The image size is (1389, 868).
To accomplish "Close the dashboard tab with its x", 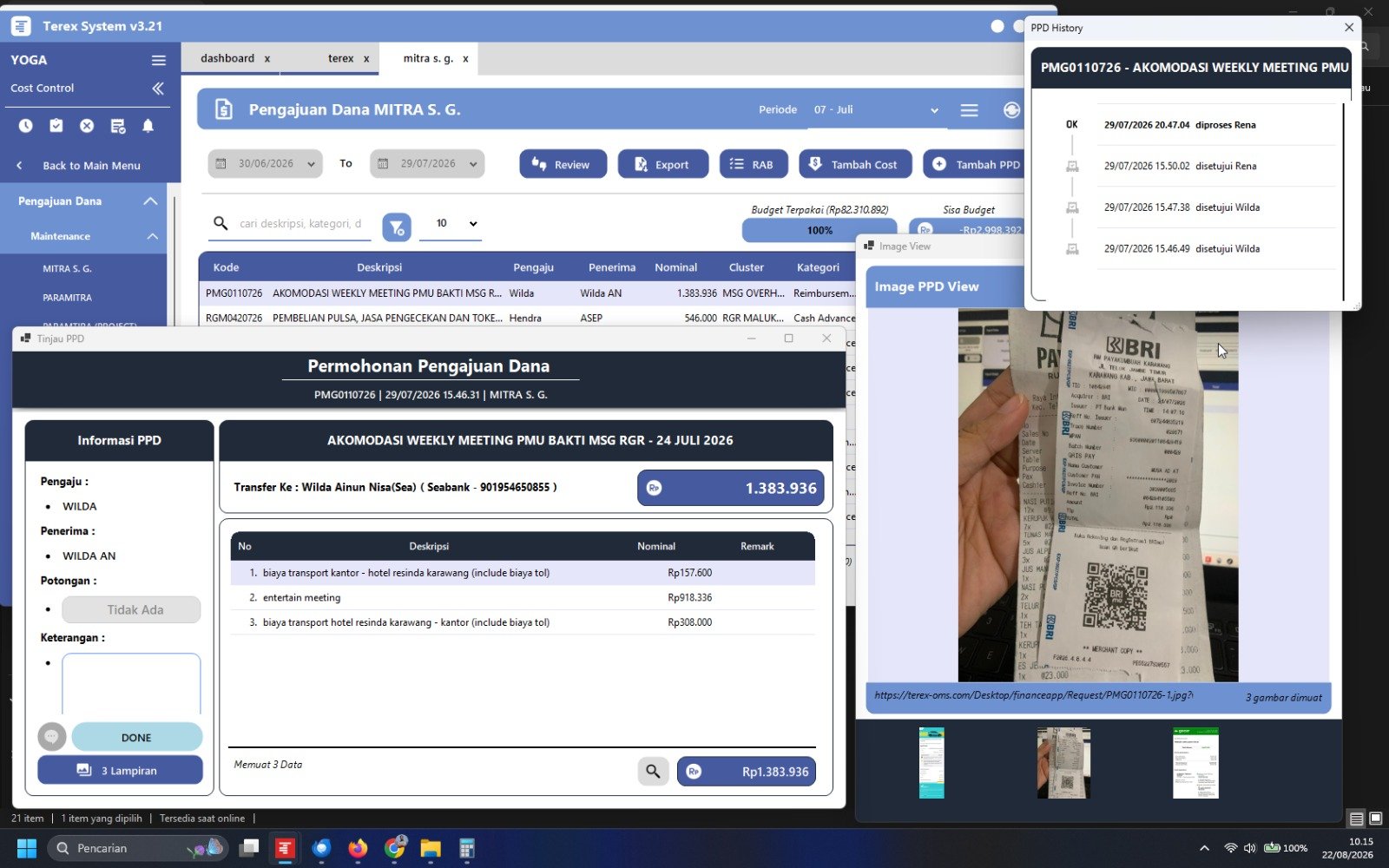I will pos(267,59).
